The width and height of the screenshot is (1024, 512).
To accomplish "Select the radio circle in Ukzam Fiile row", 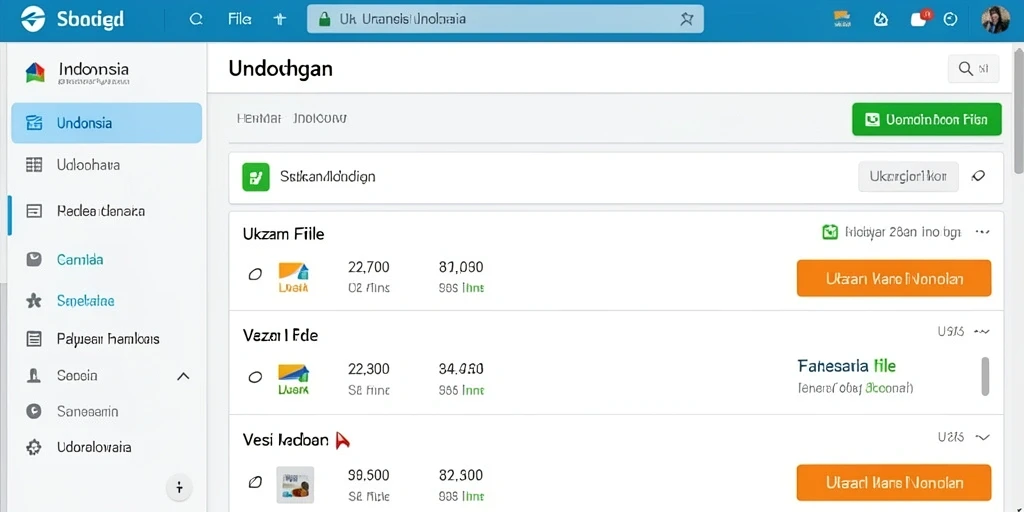I will (x=255, y=274).
